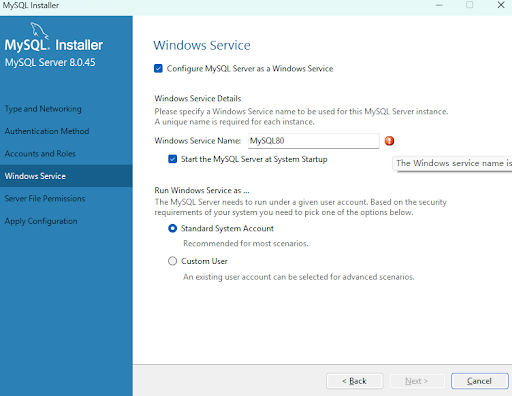Click the Windows Service Name input field
Image resolution: width=512 pixels, height=396 pixels.
tap(314, 141)
